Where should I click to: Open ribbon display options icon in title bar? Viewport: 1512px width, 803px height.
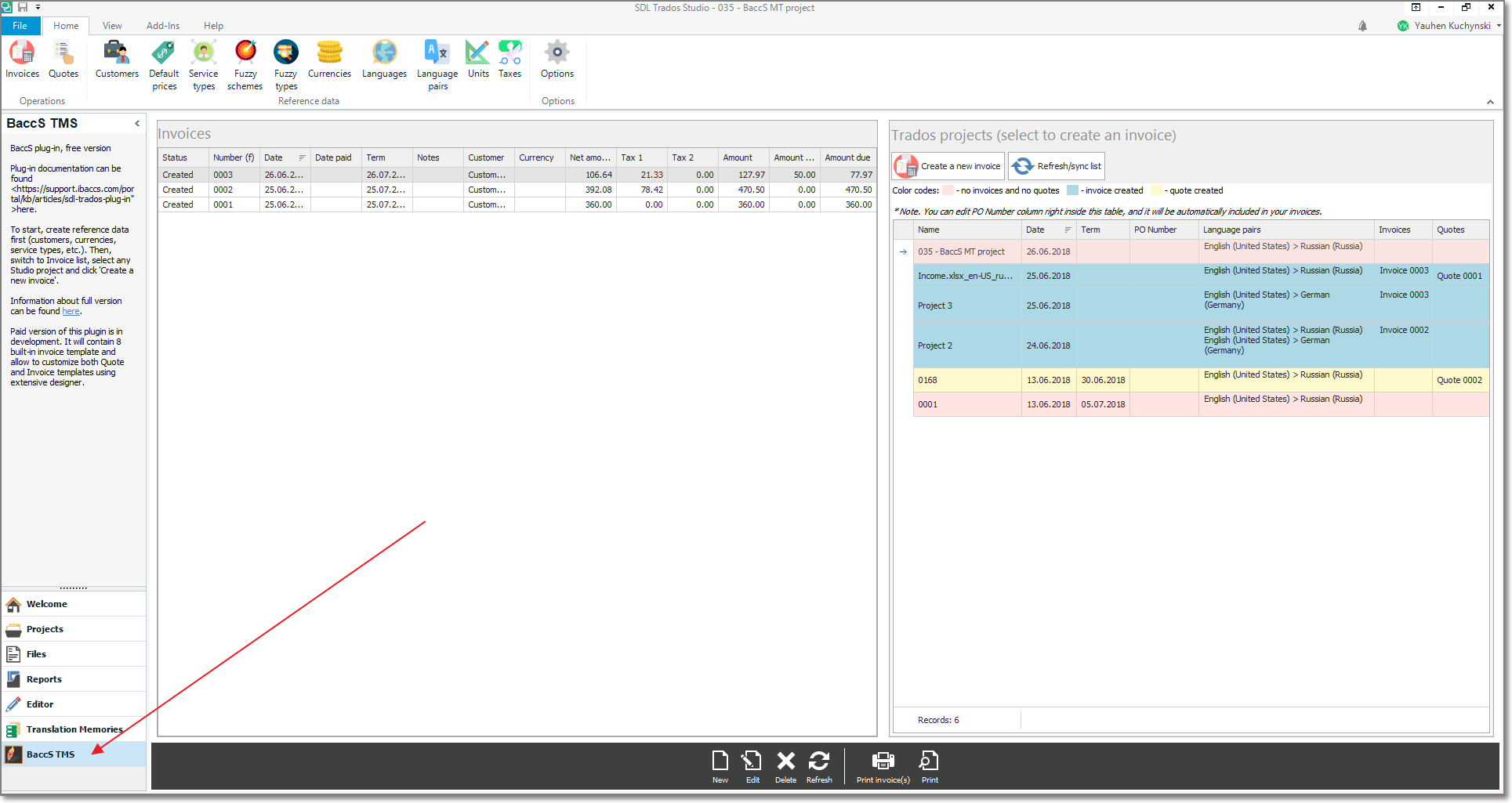pos(1416,7)
